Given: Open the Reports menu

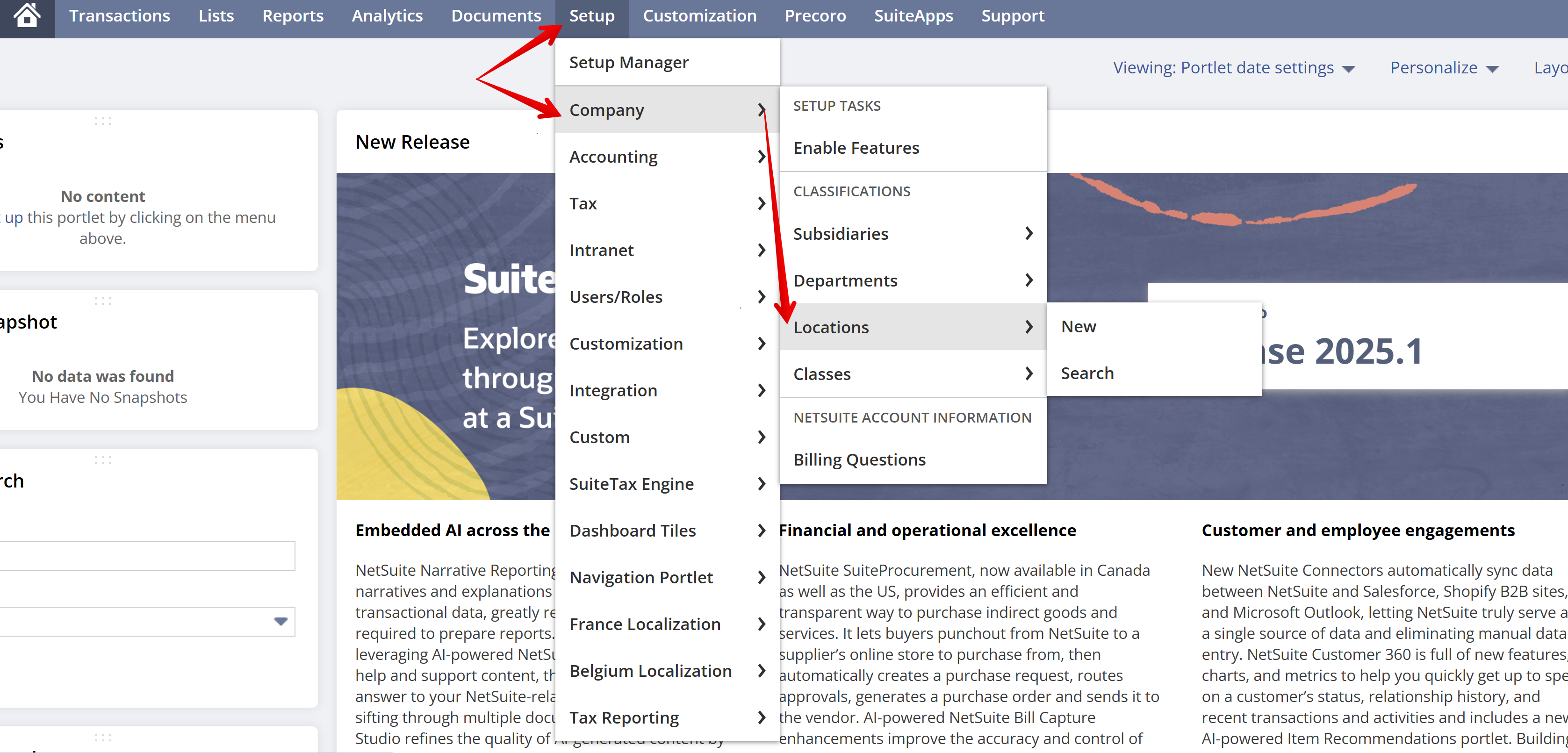Looking at the screenshot, I should pyautogui.click(x=293, y=16).
